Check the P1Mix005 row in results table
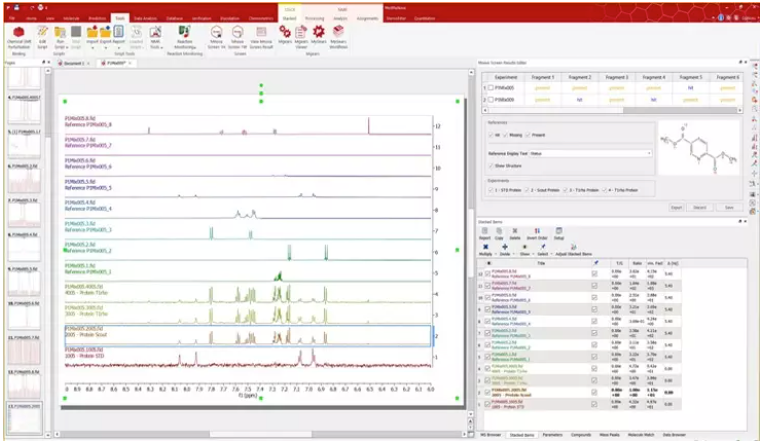The image size is (766, 448). click(489, 88)
